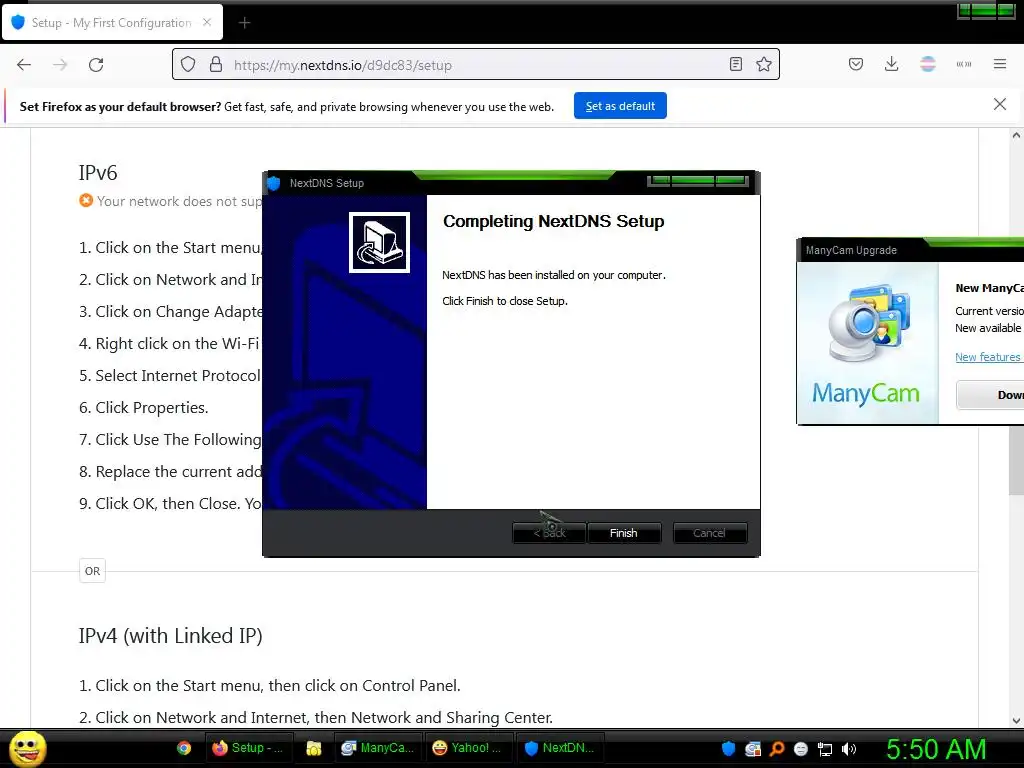Open a new Firefox tab
Viewport: 1024px width, 768px height.
[x=244, y=23]
